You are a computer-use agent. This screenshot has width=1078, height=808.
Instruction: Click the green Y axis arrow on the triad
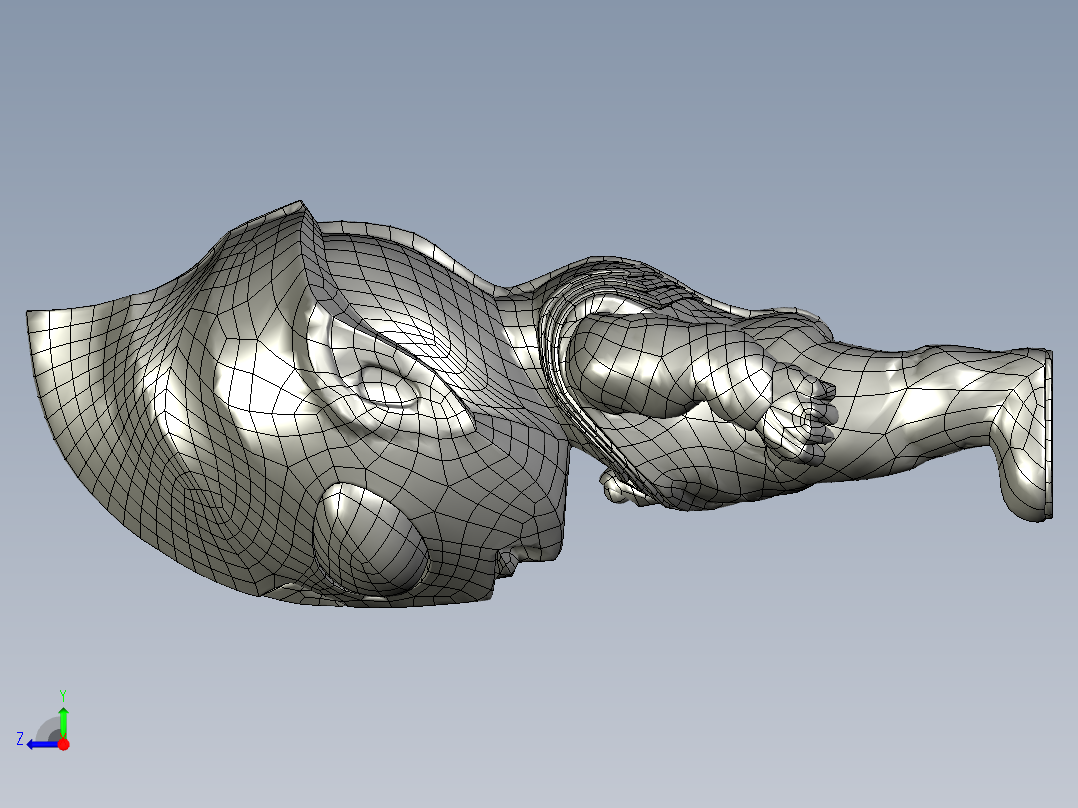point(63,721)
